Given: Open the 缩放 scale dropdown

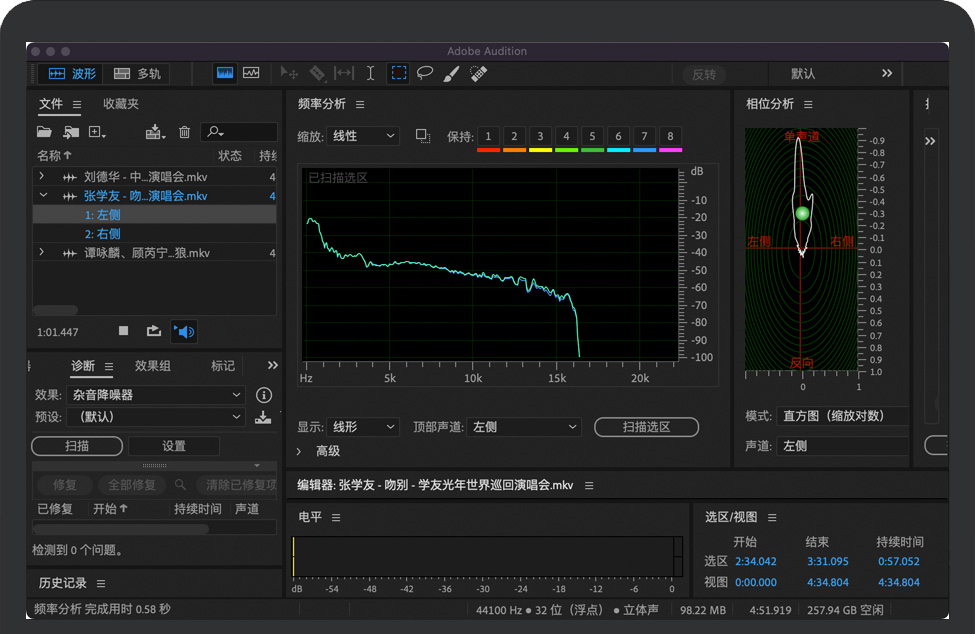Looking at the screenshot, I should point(364,136).
